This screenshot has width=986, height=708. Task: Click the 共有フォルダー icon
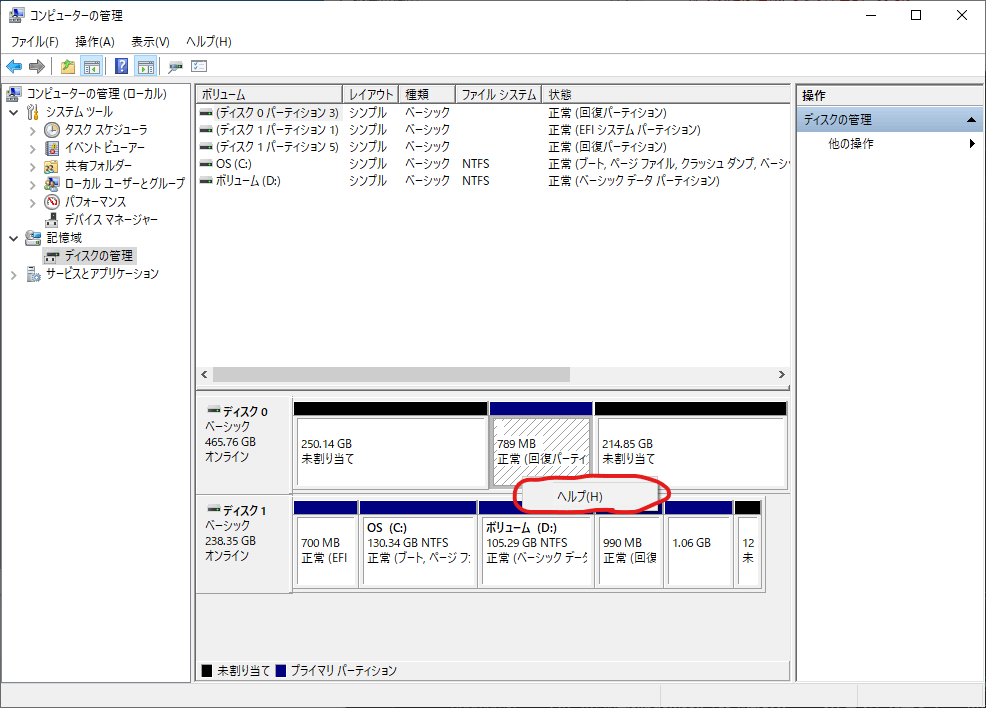(x=52, y=166)
